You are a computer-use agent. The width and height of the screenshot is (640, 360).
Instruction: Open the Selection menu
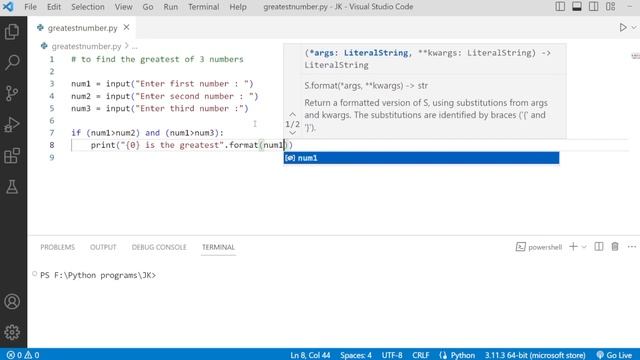(x=88, y=7)
